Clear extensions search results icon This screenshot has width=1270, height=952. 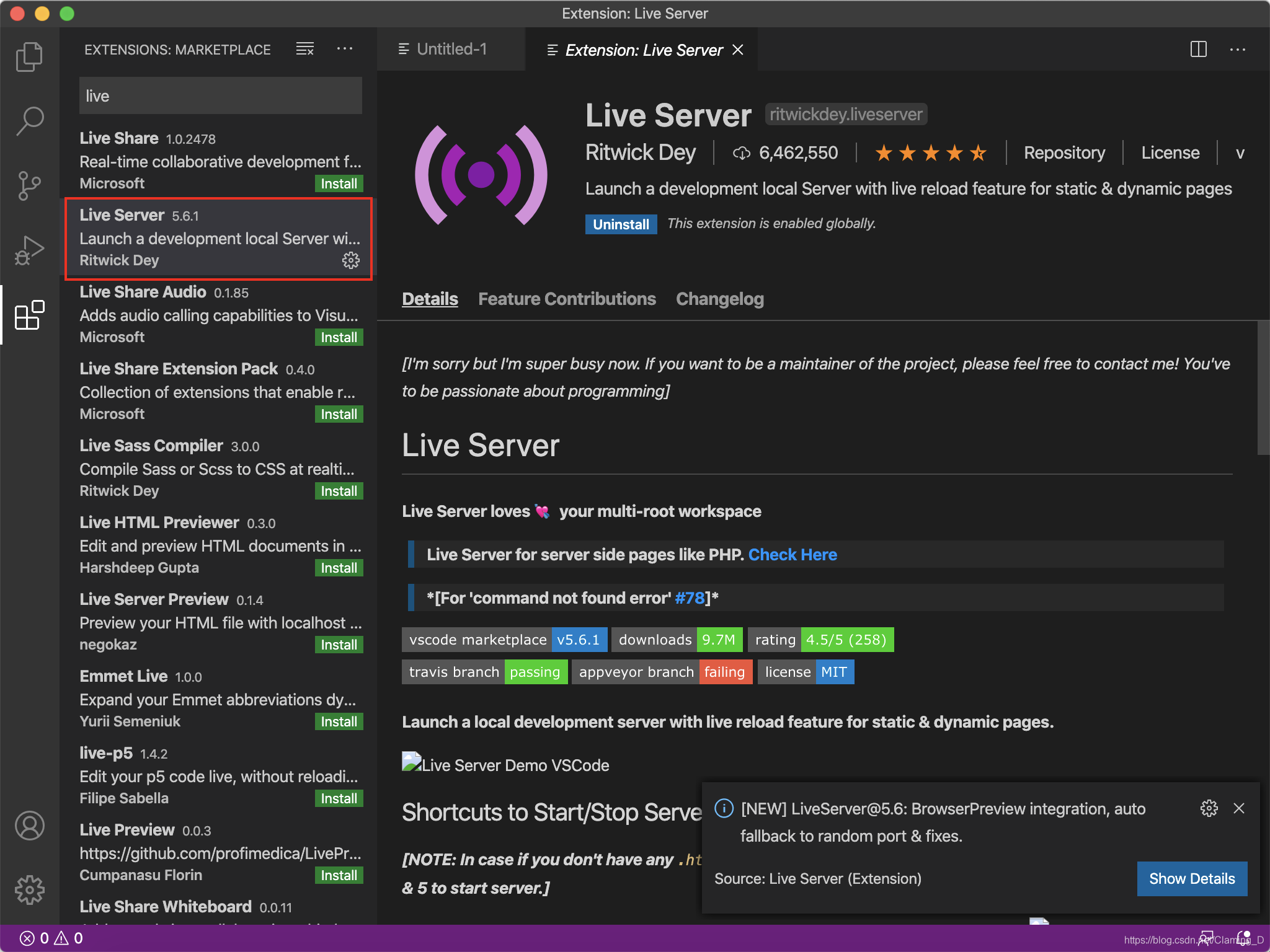point(304,49)
